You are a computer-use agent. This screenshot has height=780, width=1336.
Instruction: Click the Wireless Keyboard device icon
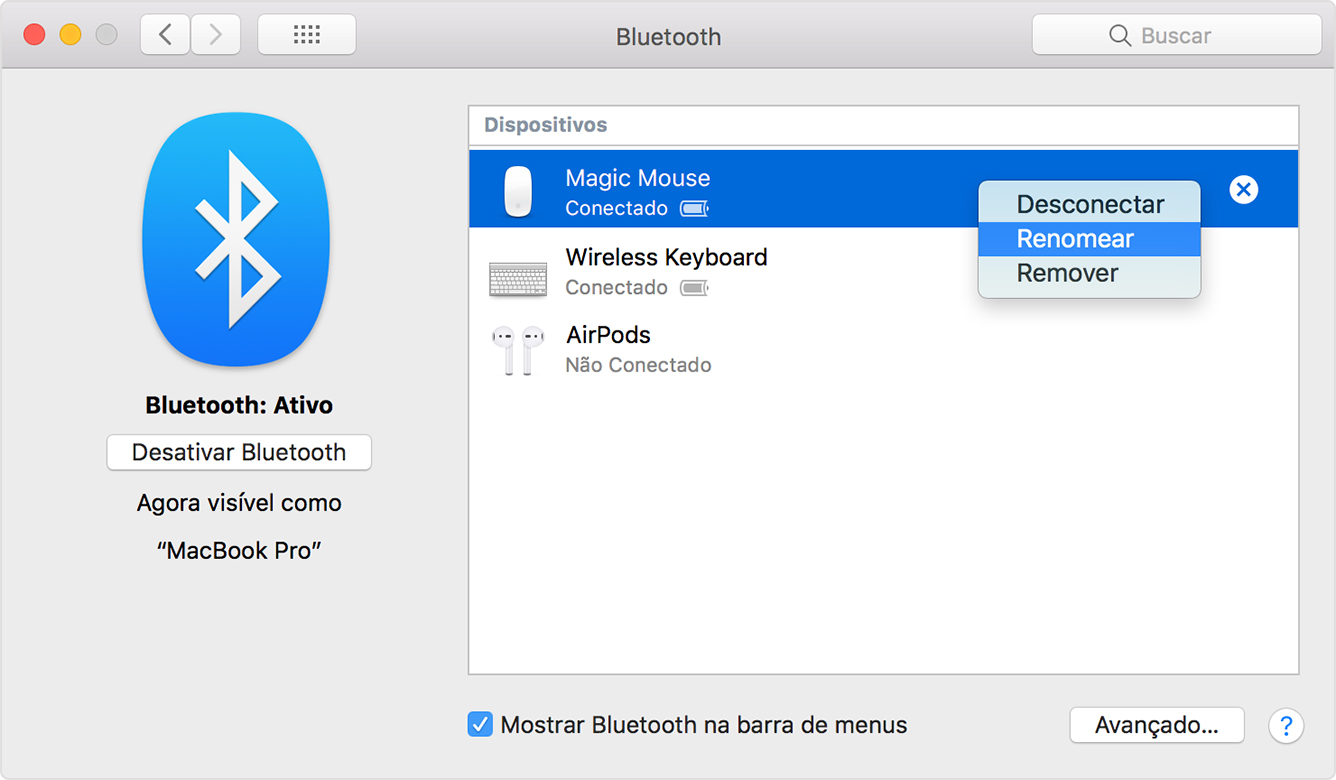click(517, 277)
